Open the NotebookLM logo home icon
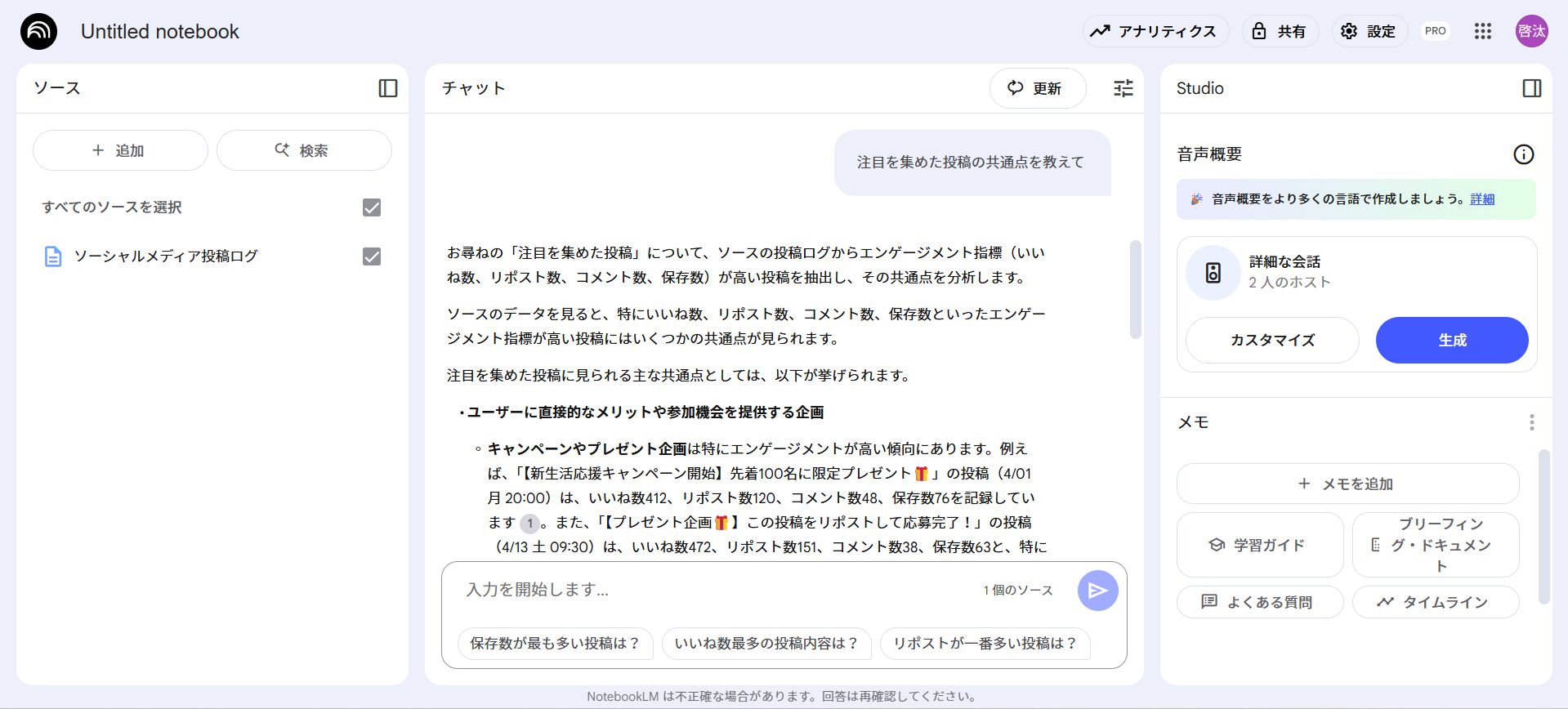Viewport: 1568px width, 709px height. tap(38, 32)
